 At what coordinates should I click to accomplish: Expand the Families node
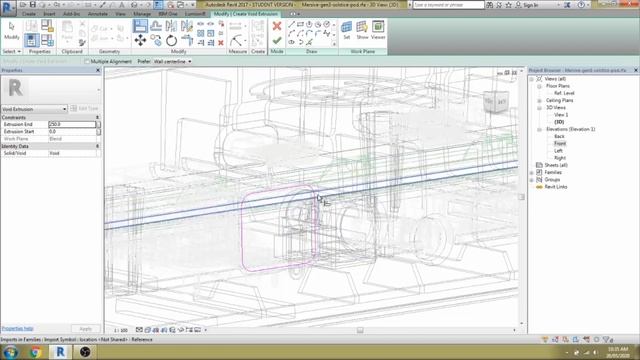[x=532, y=173]
